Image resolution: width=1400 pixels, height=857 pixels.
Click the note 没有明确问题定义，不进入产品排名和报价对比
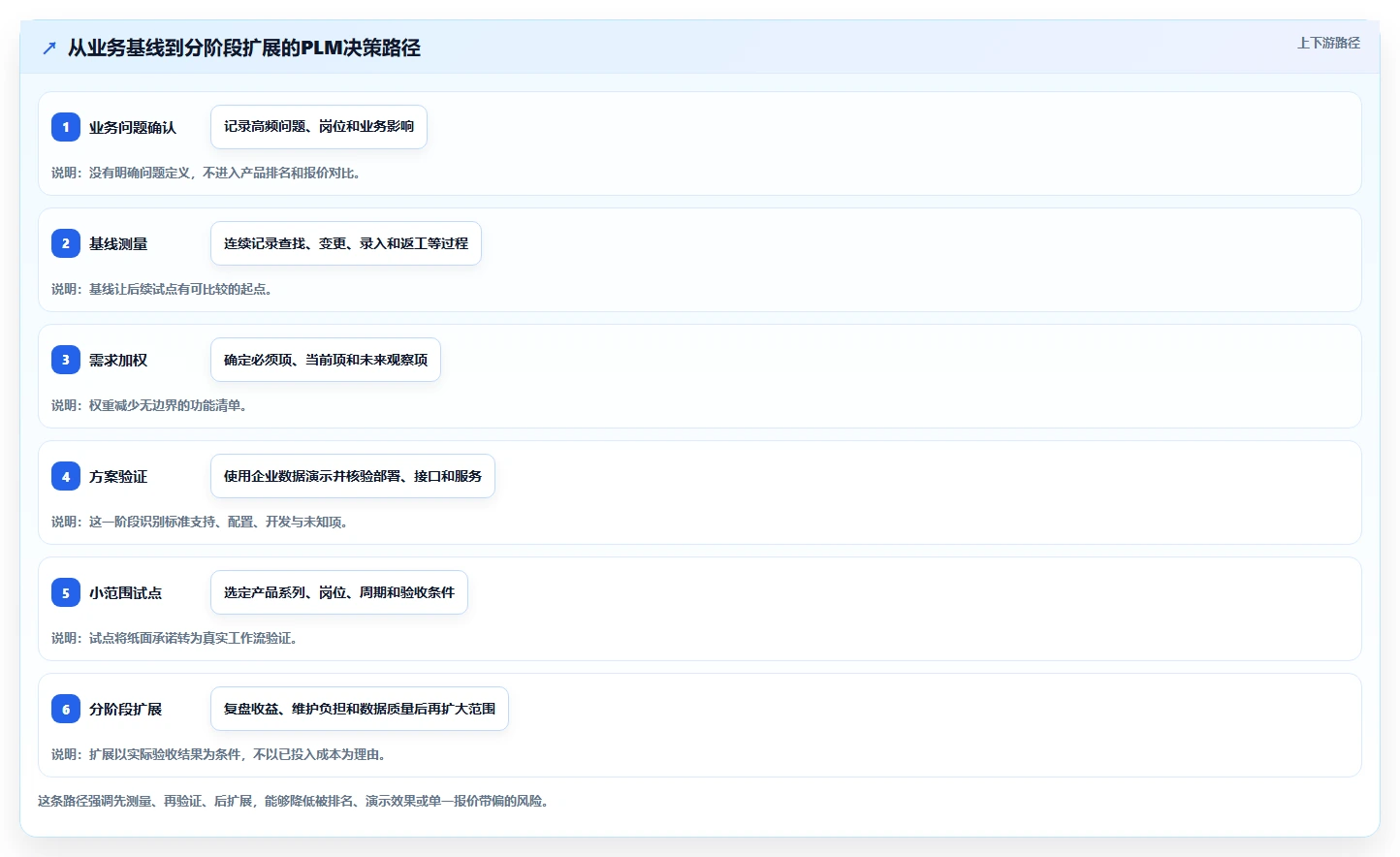[x=207, y=173]
